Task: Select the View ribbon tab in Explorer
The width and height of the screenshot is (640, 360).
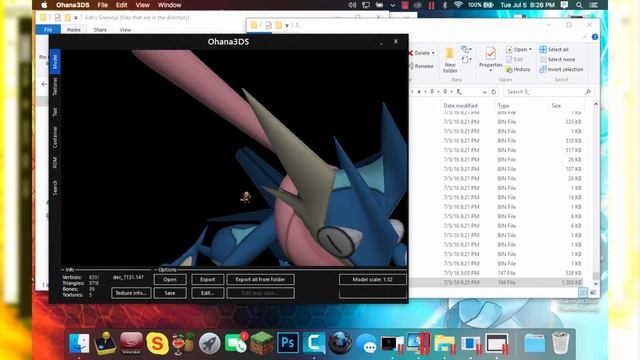Action: tap(125, 30)
